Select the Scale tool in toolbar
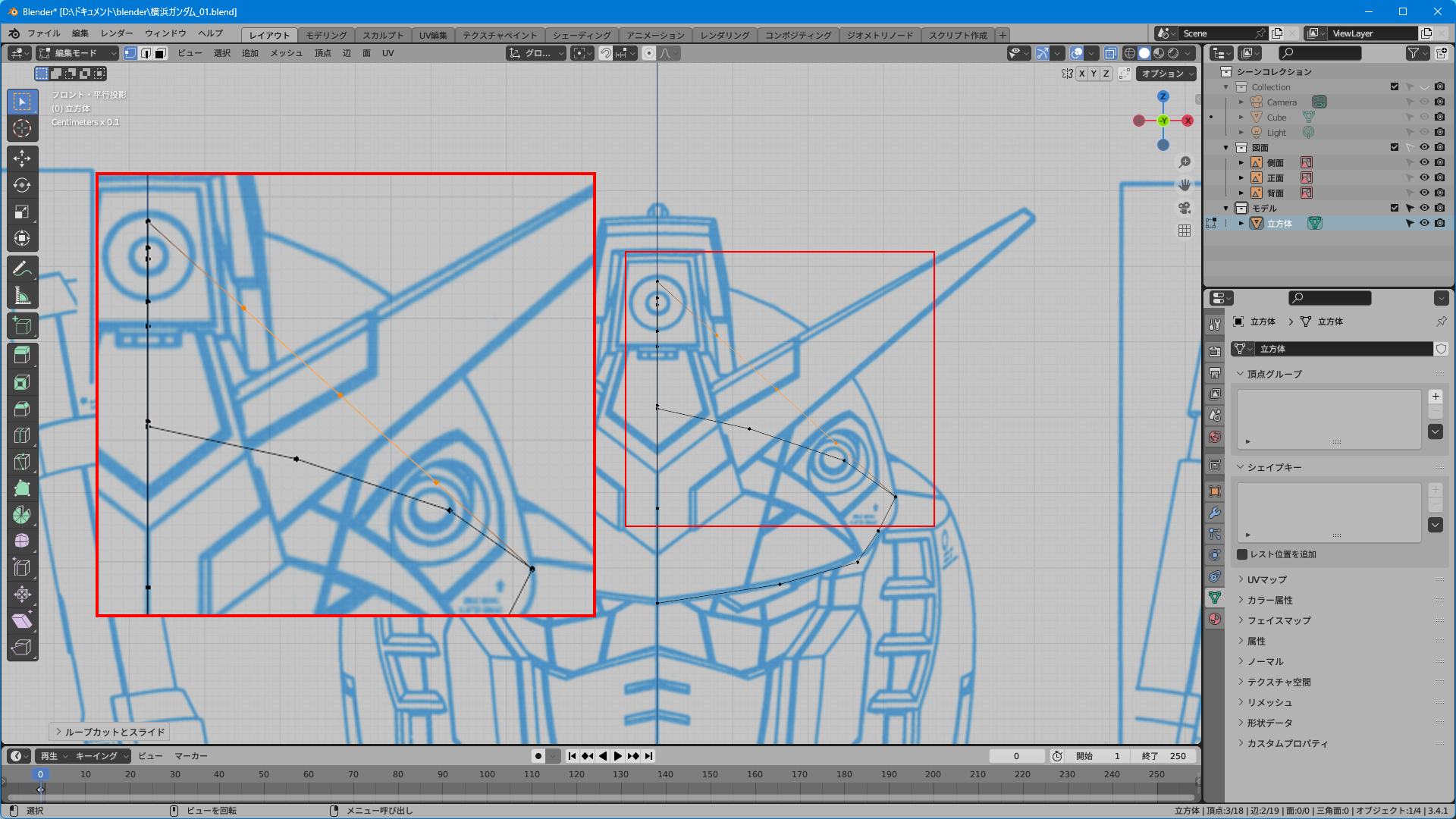1456x819 pixels. 22,212
